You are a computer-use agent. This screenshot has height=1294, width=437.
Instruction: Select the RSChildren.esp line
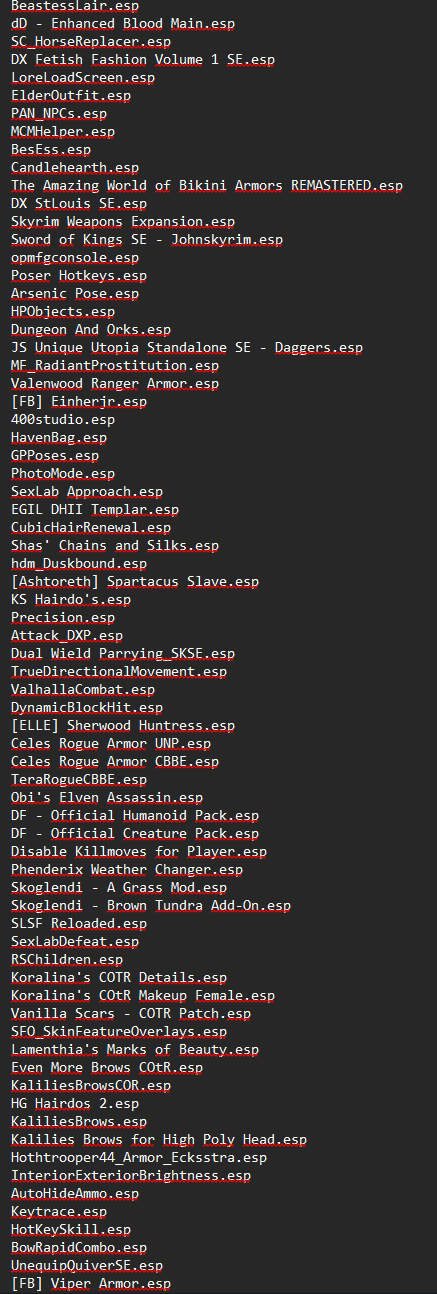(67, 960)
